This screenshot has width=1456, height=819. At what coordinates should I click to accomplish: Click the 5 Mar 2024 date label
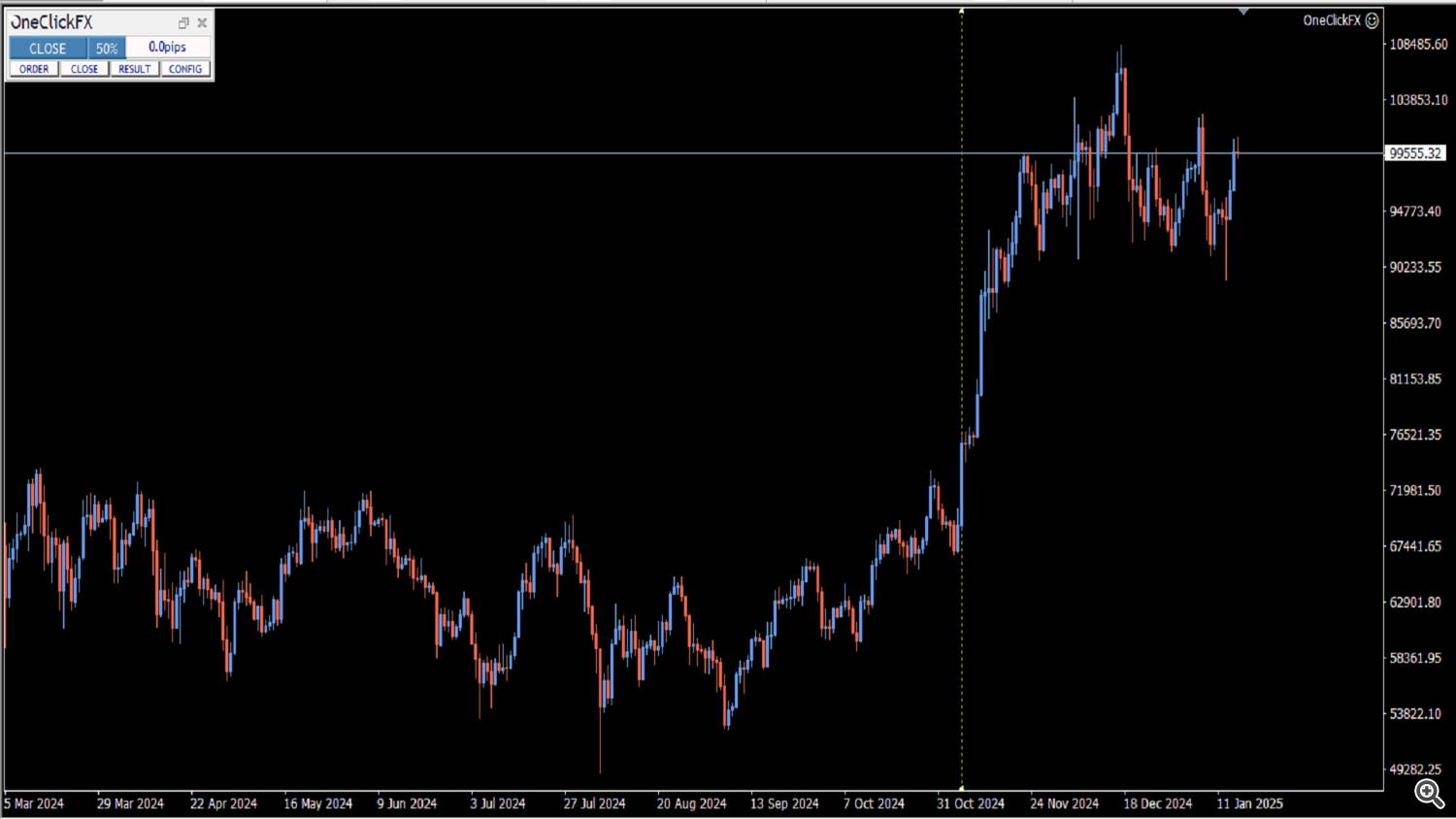[x=34, y=803]
